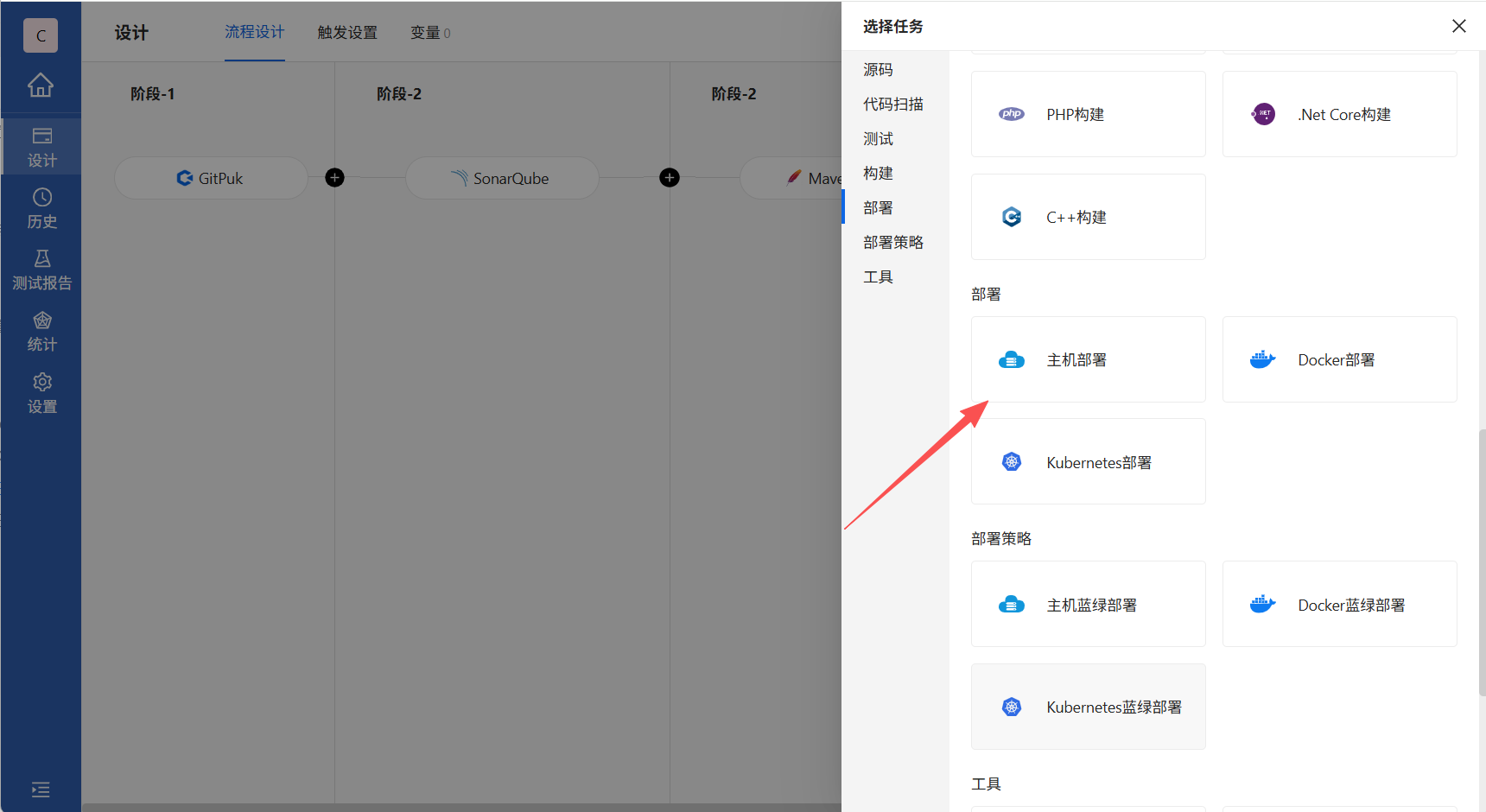Open the 设计 sidebar section
The width and height of the screenshot is (1486, 812).
[41, 147]
